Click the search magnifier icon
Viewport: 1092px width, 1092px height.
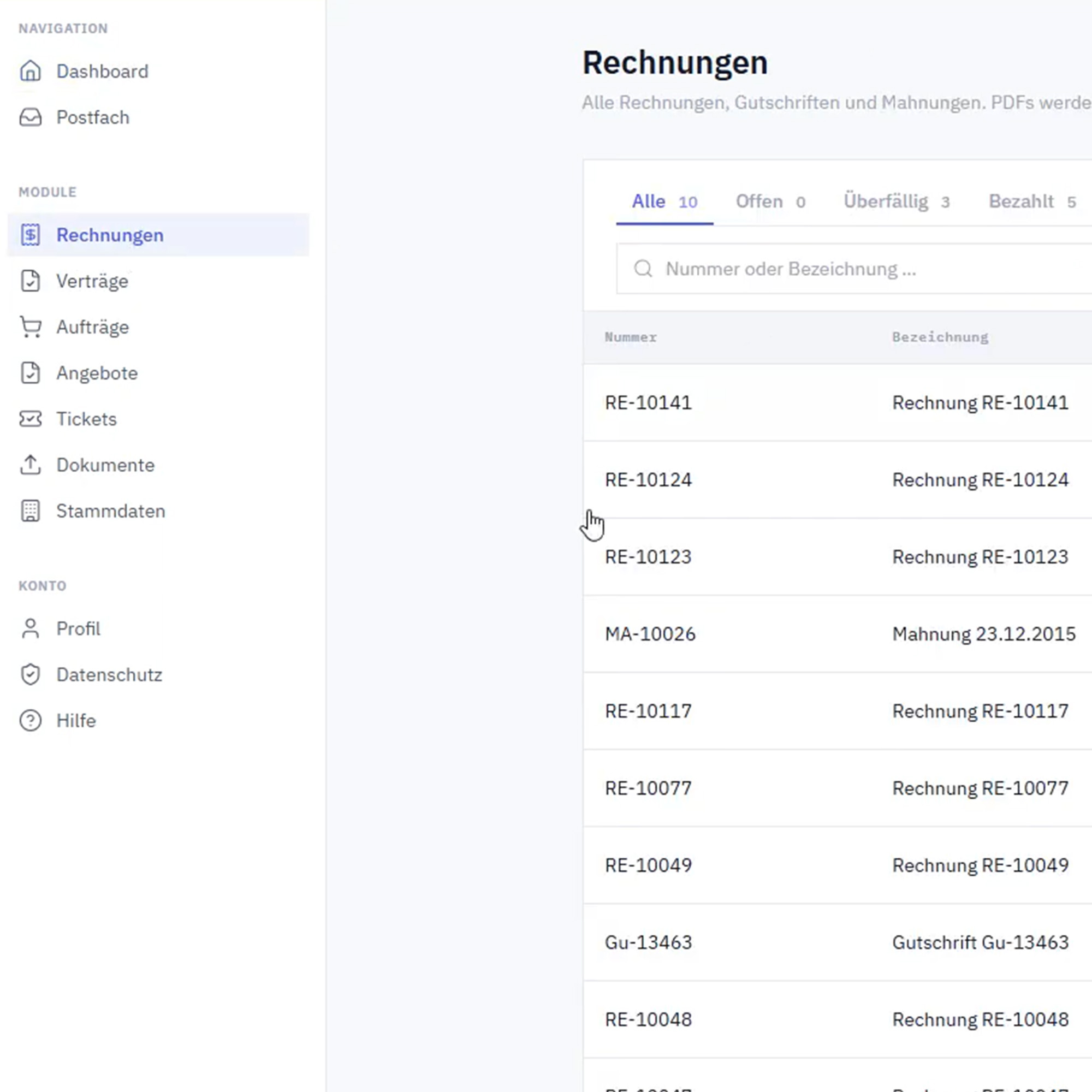[x=643, y=269]
